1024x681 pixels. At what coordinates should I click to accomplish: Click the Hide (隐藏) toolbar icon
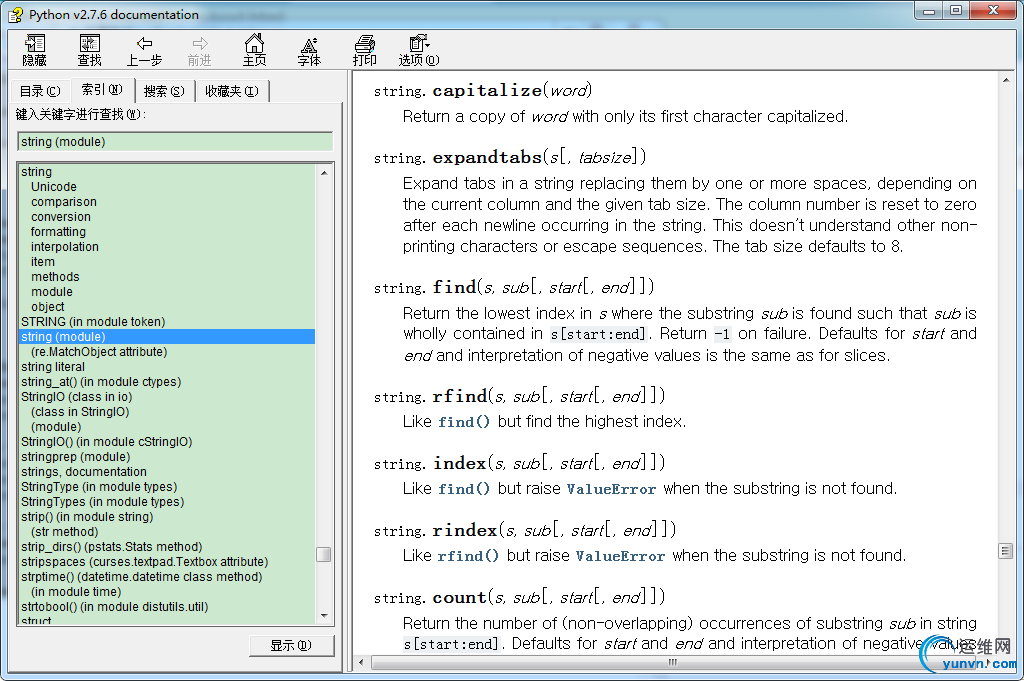pyautogui.click(x=35, y=50)
